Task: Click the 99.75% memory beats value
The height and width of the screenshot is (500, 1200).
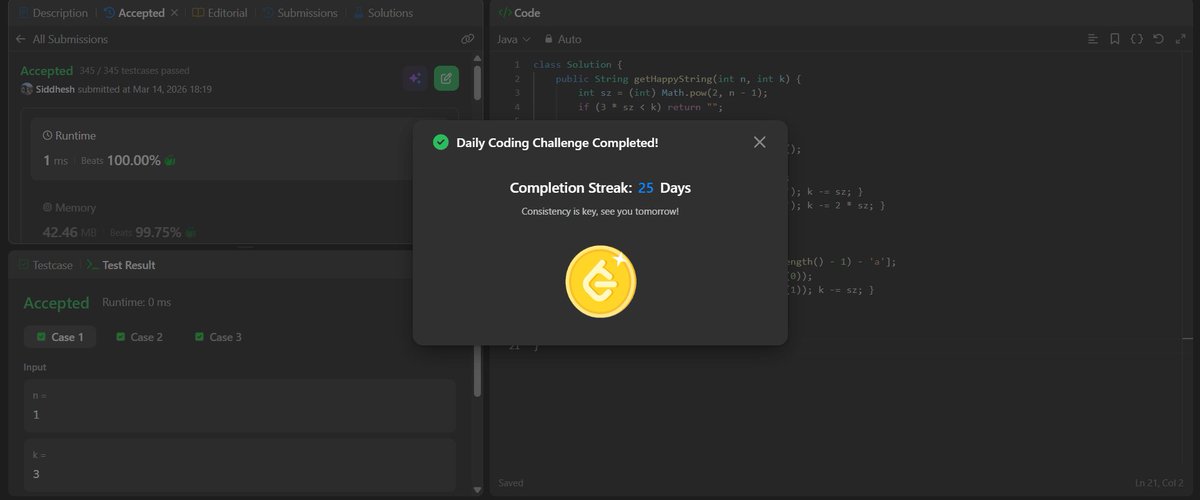Action: [x=156, y=232]
